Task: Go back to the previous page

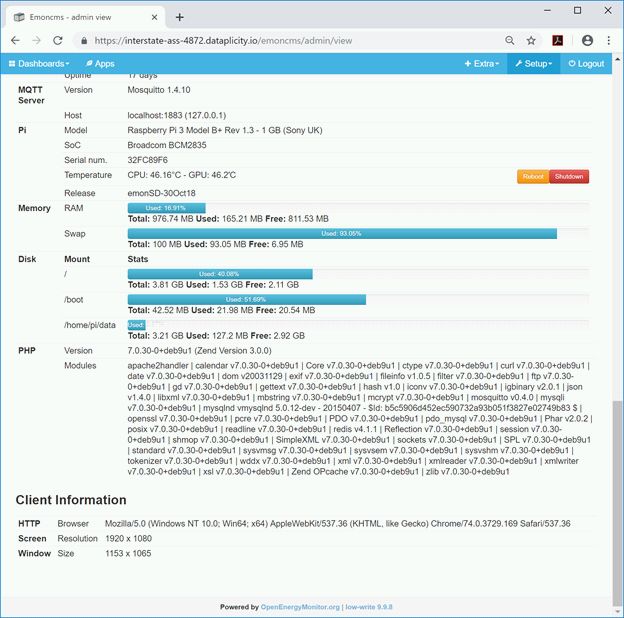Action: pyautogui.click(x=15, y=41)
